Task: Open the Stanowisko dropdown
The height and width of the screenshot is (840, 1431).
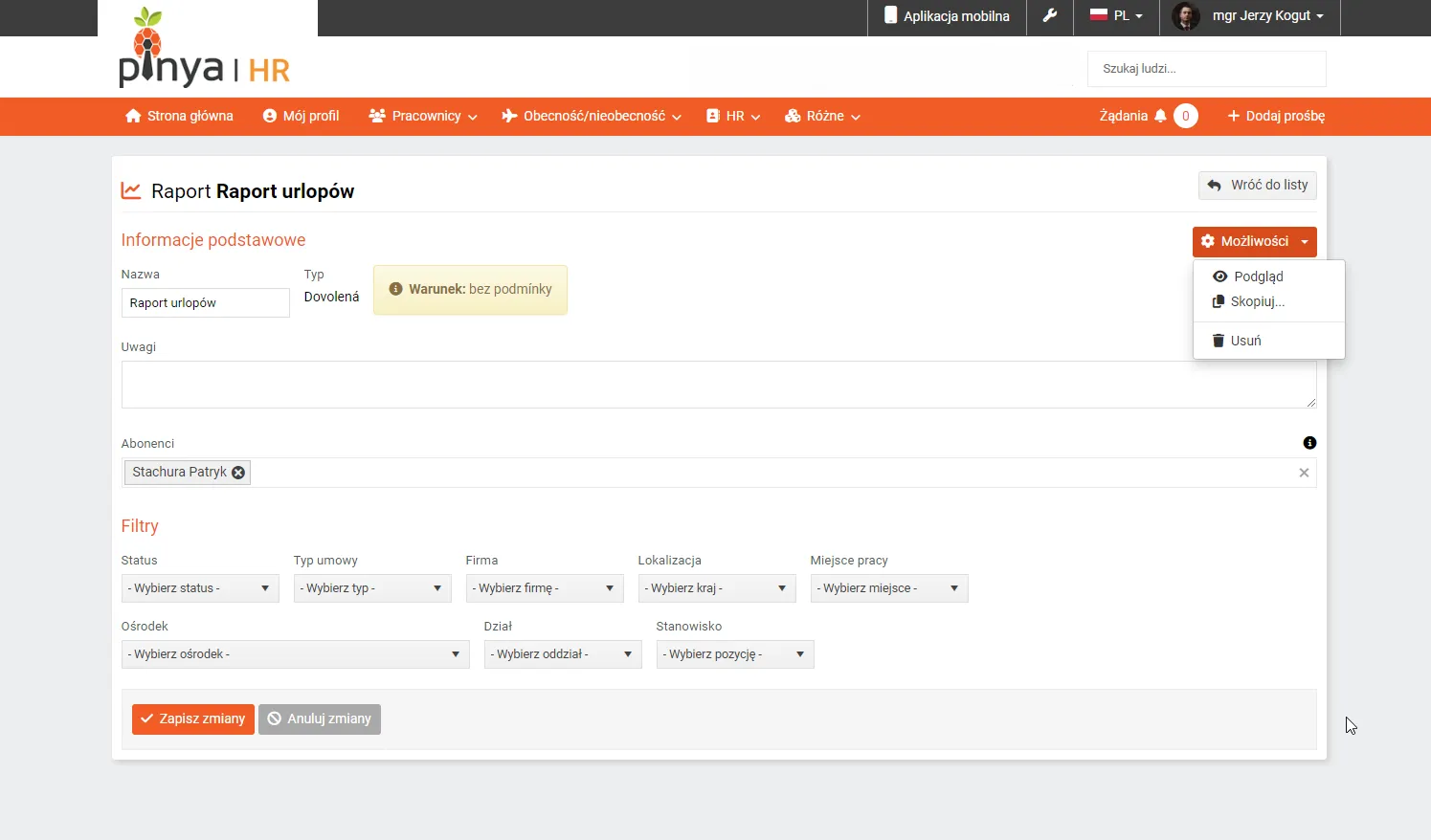Action: pyautogui.click(x=735, y=654)
